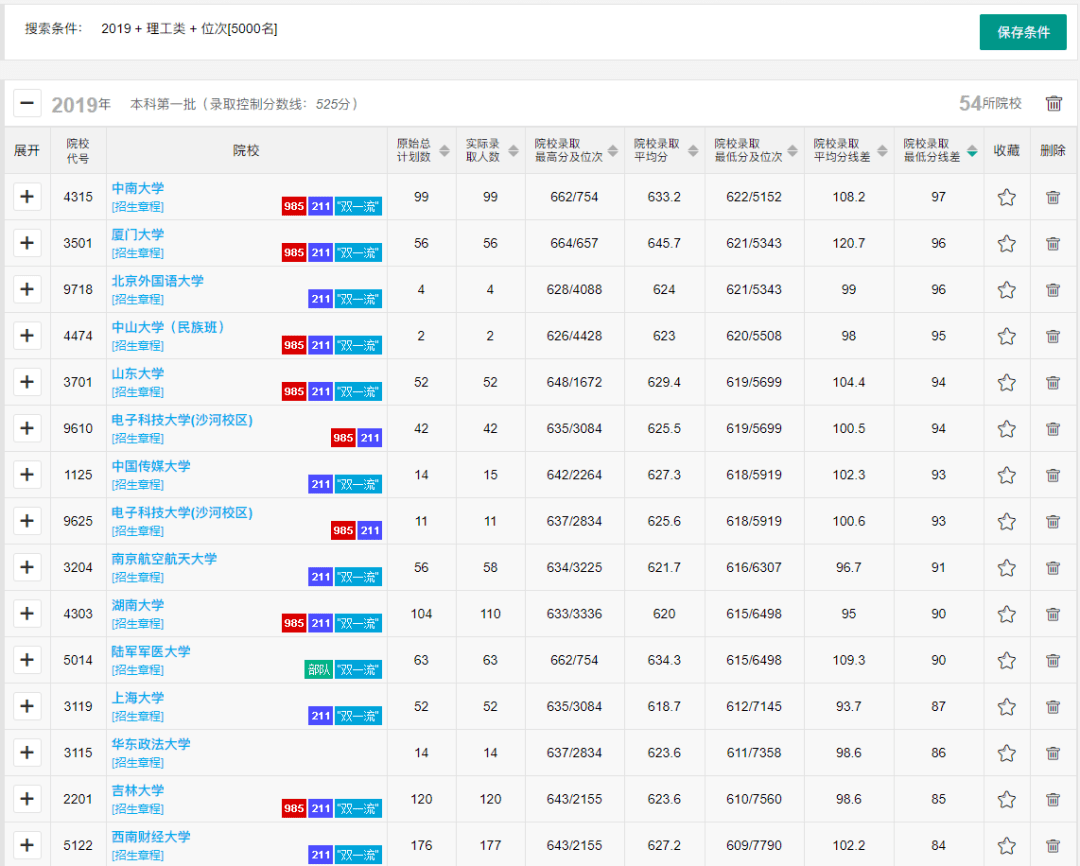Favorite 南京航空航天大学 with the star icon
The image size is (1080, 866).
pos(1006,568)
